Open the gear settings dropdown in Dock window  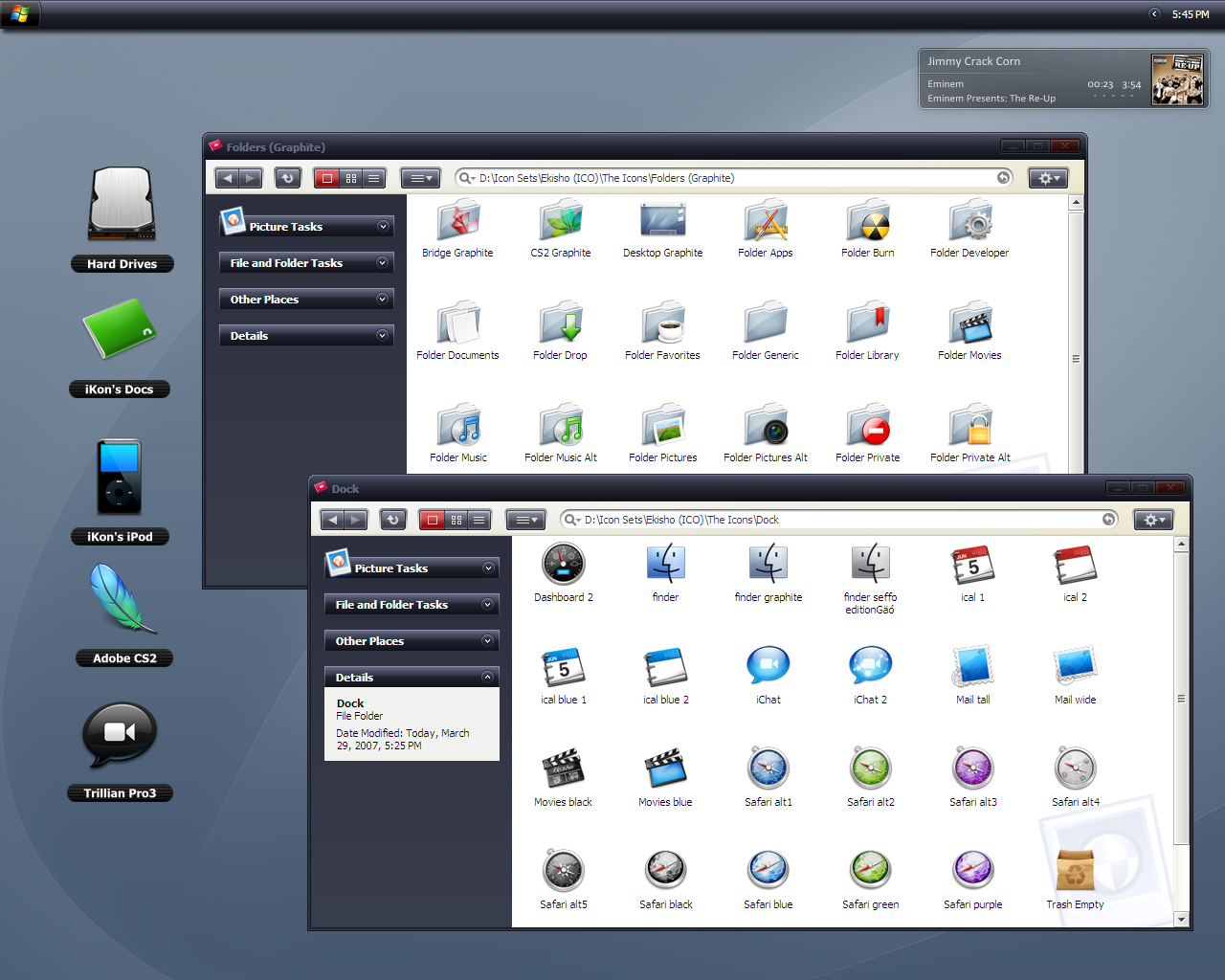click(1153, 520)
